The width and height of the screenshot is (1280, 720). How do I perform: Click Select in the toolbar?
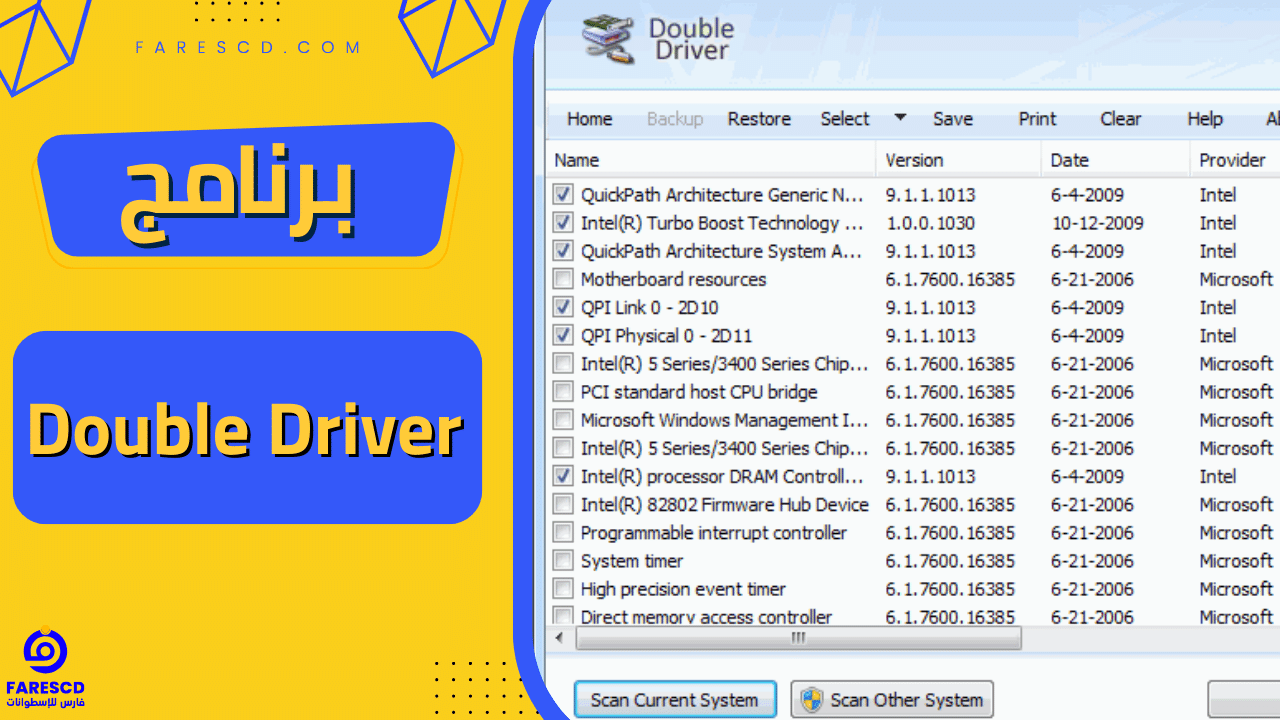845,119
